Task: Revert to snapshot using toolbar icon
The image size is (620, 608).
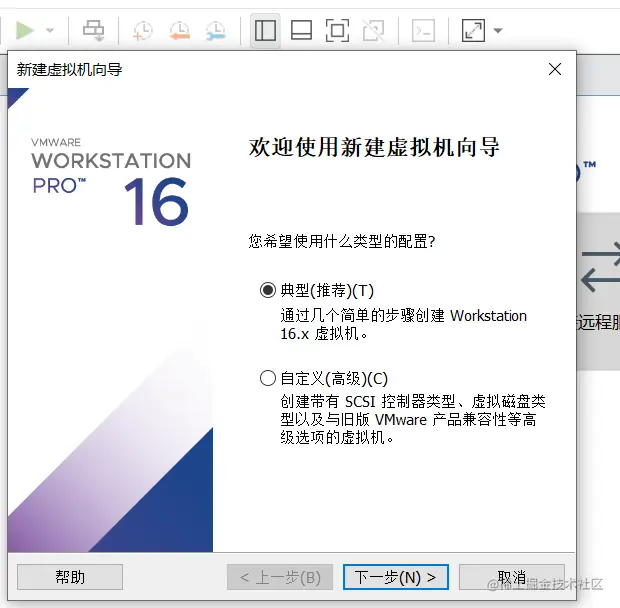Action: pyautogui.click(x=180, y=31)
